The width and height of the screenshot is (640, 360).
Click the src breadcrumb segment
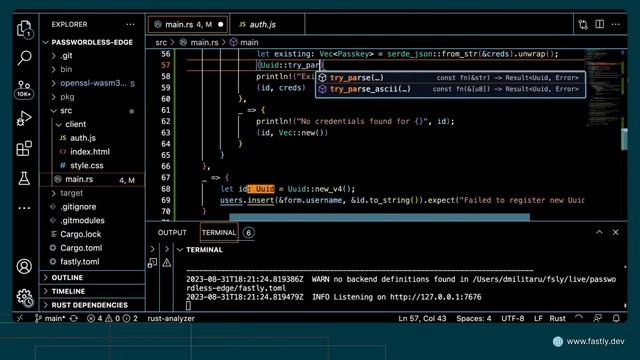(161, 42)
